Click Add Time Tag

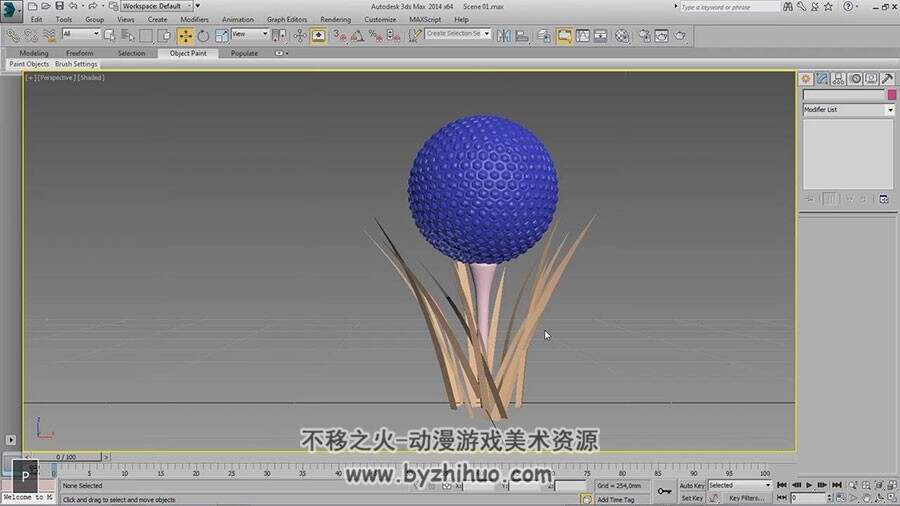616,500
